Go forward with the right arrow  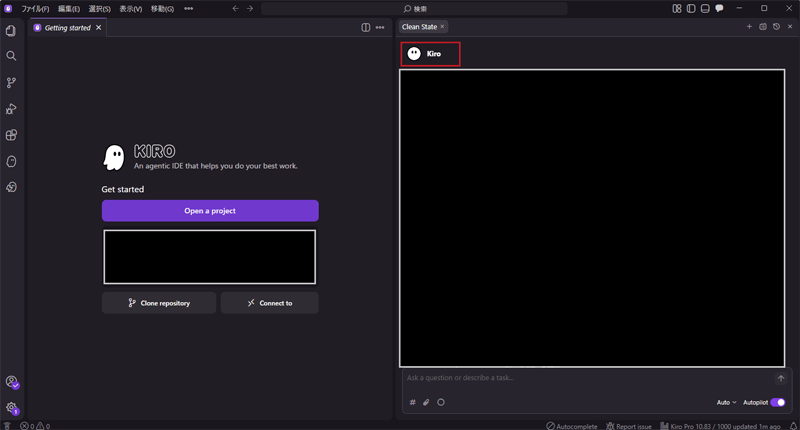[249, 8]
